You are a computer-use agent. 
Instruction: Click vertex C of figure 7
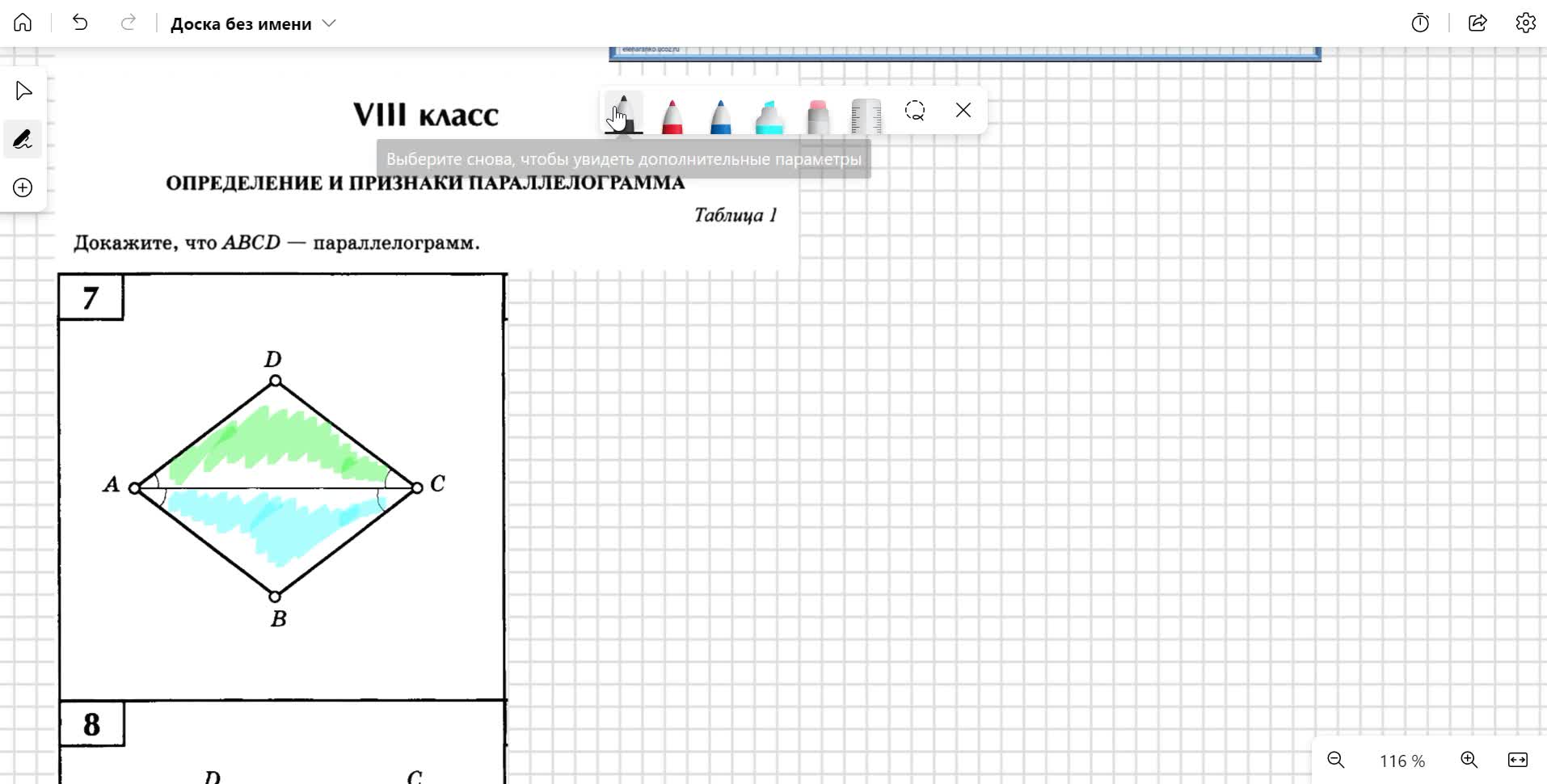coord(417,487)
